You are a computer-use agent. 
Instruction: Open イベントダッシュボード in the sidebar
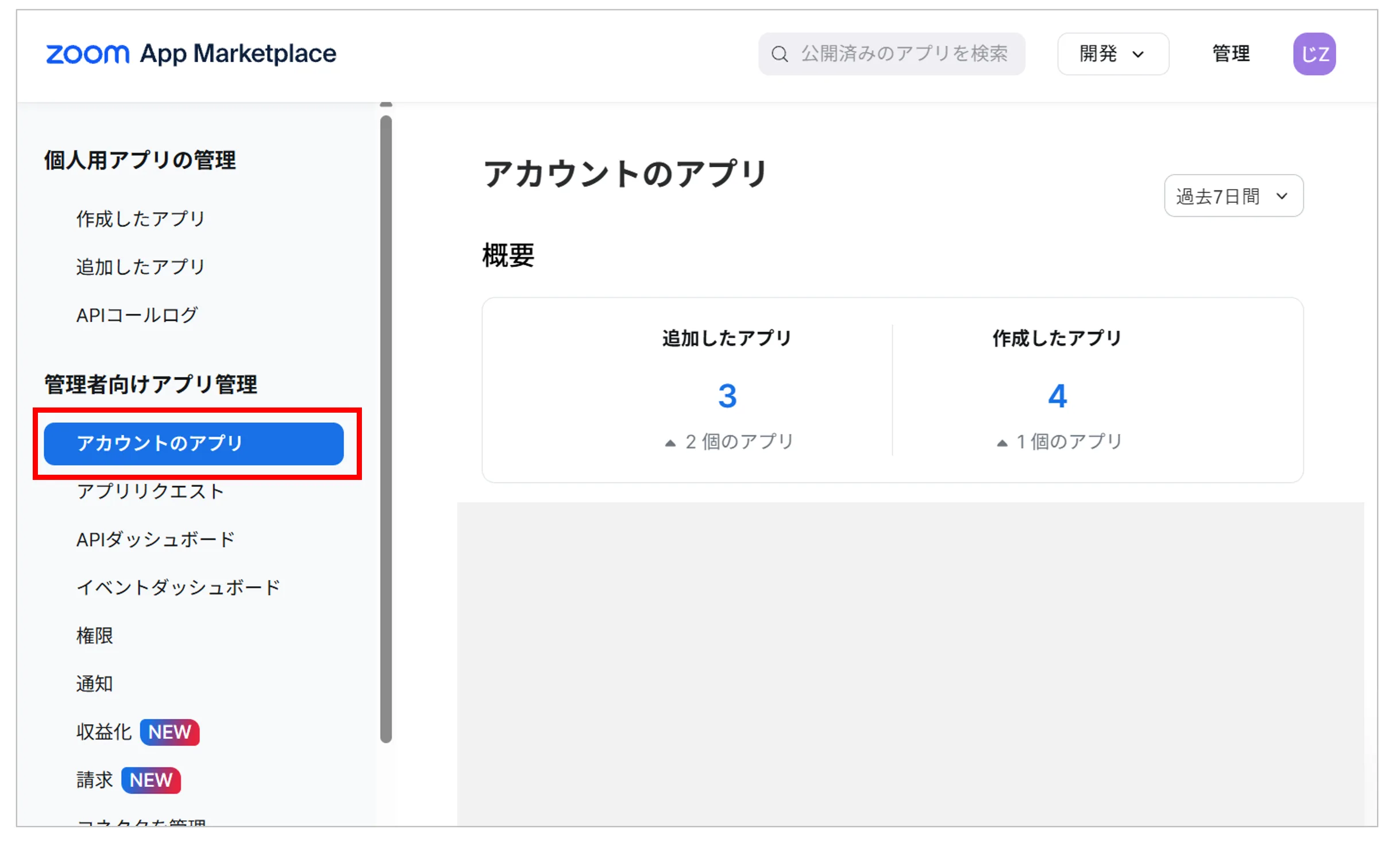pos(178,587)
